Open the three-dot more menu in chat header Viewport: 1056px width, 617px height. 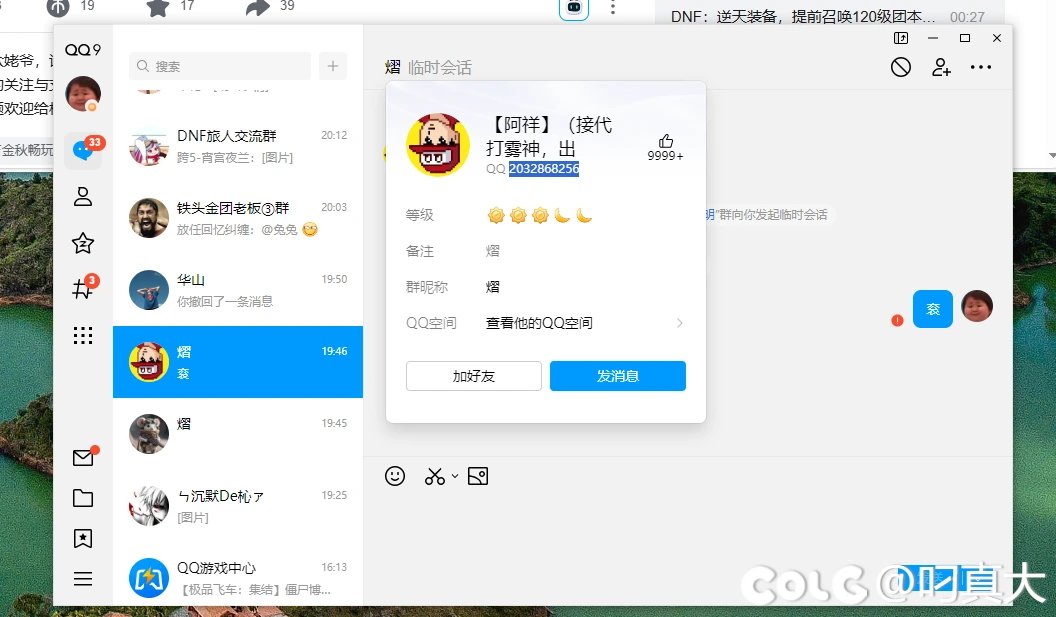tap(981, 67)
